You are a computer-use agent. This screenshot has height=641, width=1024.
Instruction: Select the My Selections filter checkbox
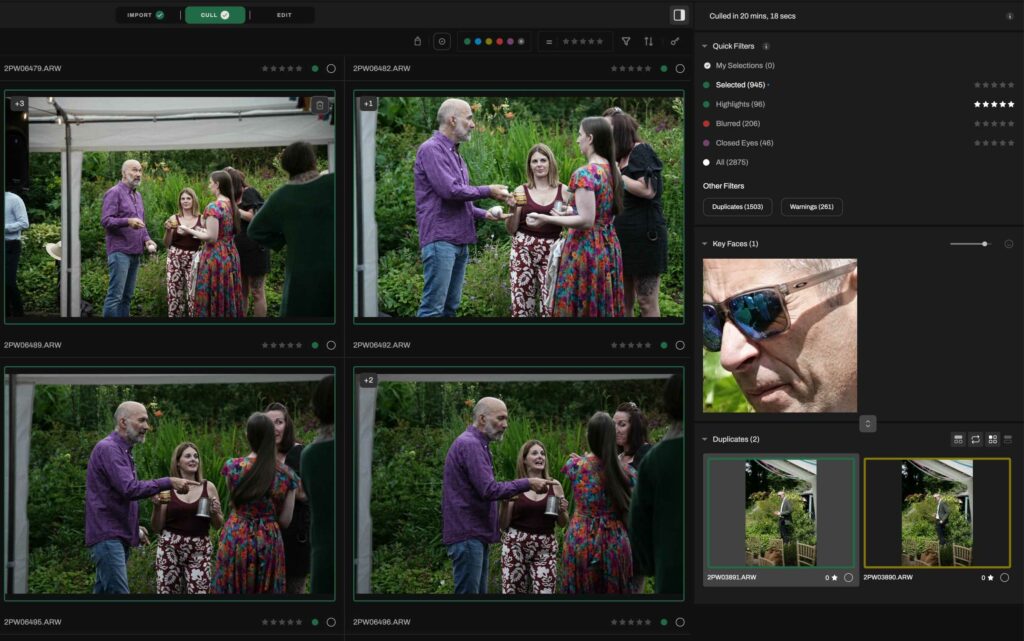[x=707, y=65]
